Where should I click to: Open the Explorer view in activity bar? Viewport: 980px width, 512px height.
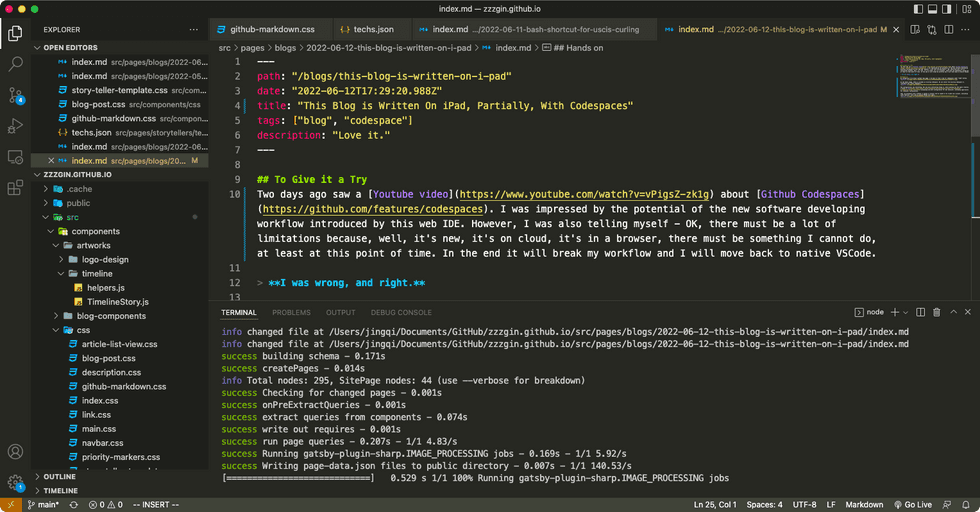click(15, 33)
